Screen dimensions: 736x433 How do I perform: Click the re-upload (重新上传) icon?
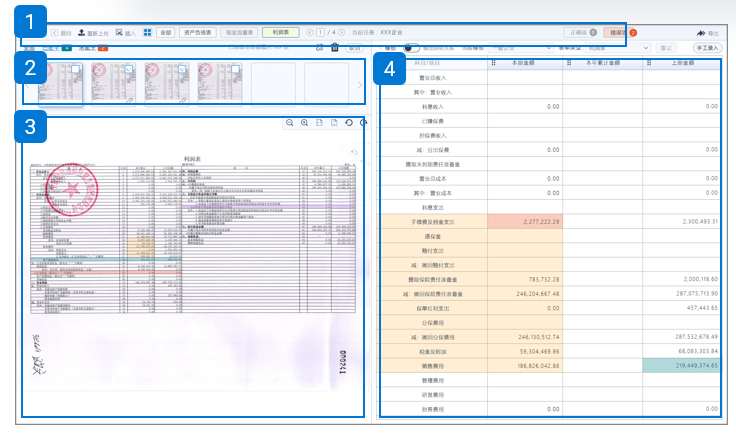coord(82,33)
